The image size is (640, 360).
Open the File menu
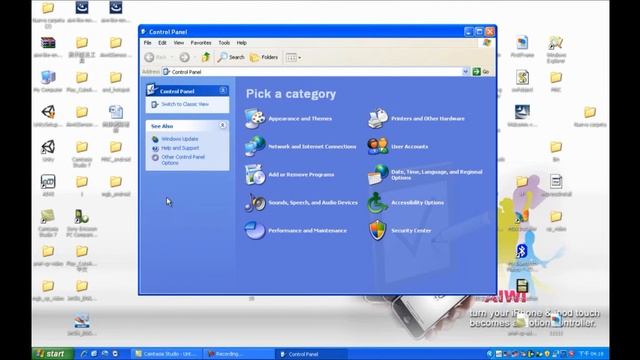click(147, 42)
